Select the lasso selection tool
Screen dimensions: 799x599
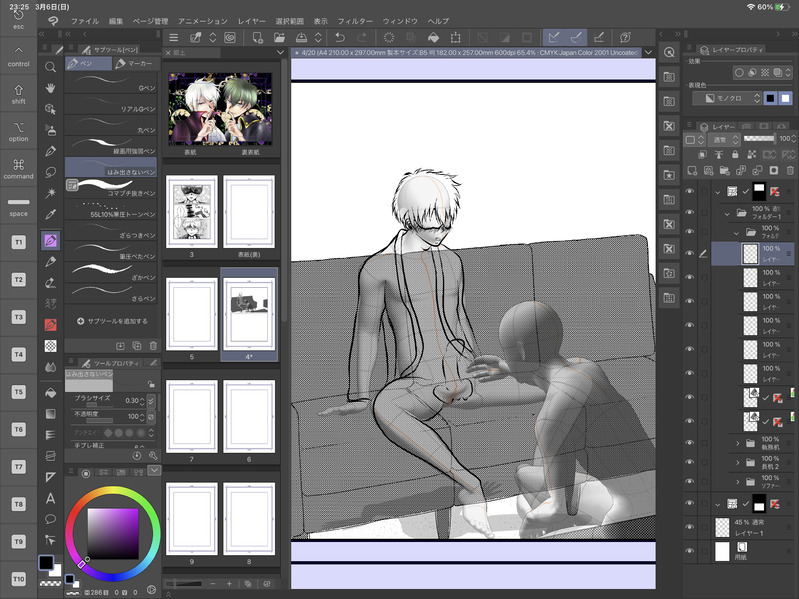click(50, 172)
